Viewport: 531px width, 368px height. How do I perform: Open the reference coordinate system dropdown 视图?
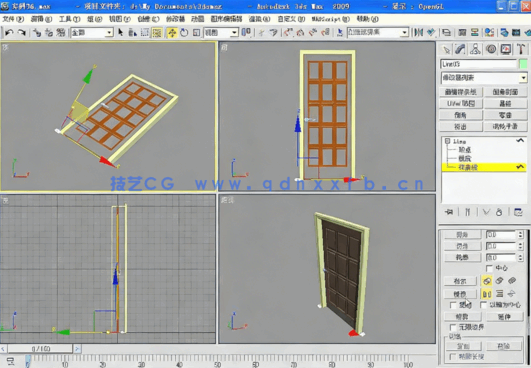coord(221,33)
